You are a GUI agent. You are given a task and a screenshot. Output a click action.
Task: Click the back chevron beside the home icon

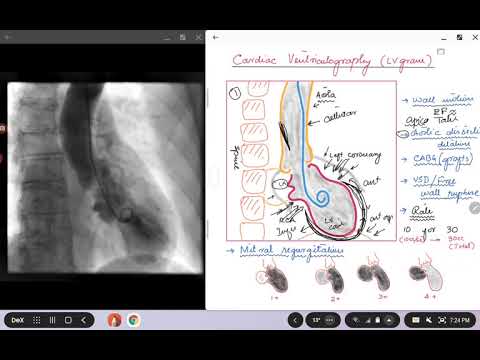(84, 320)
